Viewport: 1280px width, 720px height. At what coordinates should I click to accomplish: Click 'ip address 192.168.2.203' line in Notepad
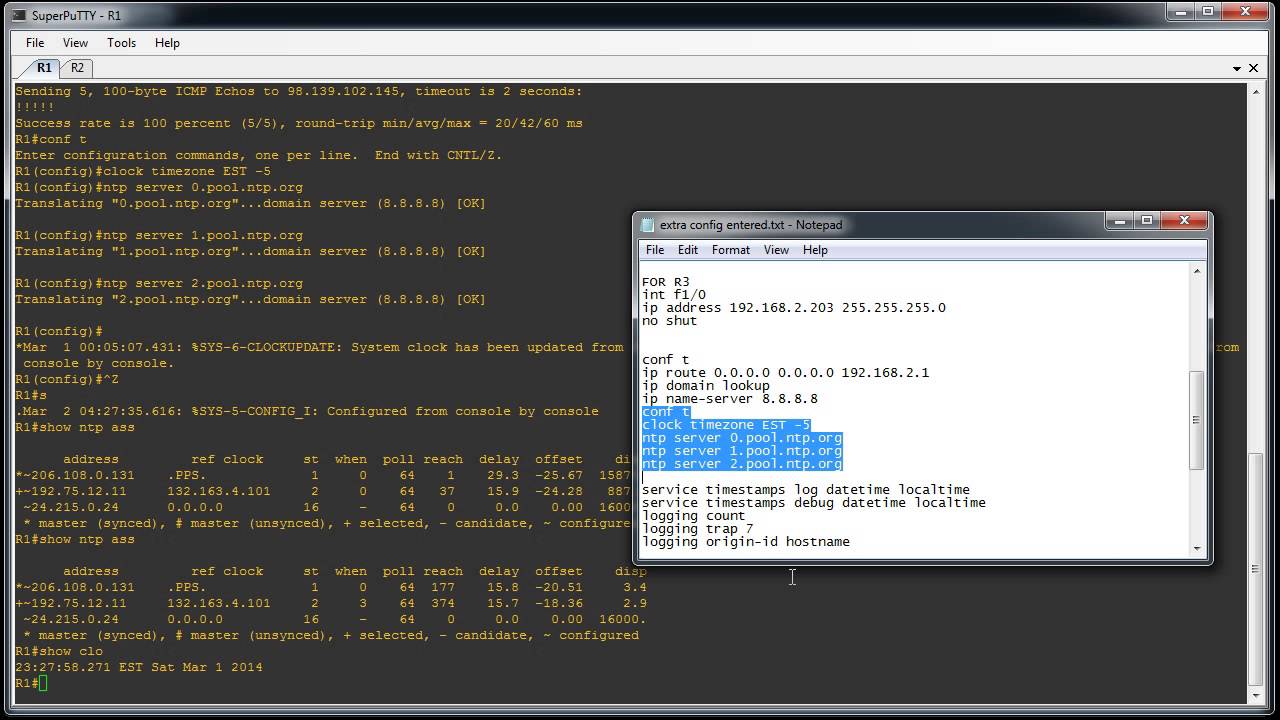click(x=794, y=308)
